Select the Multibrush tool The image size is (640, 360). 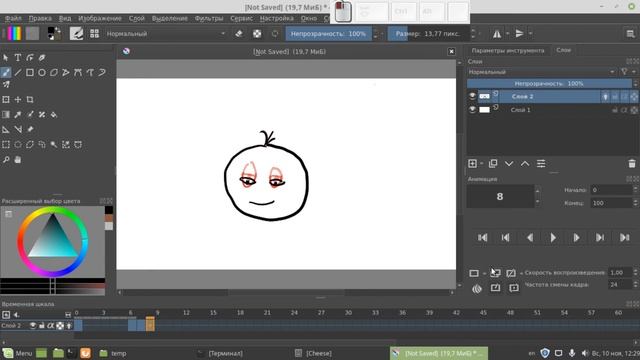(x=6, y=84)
